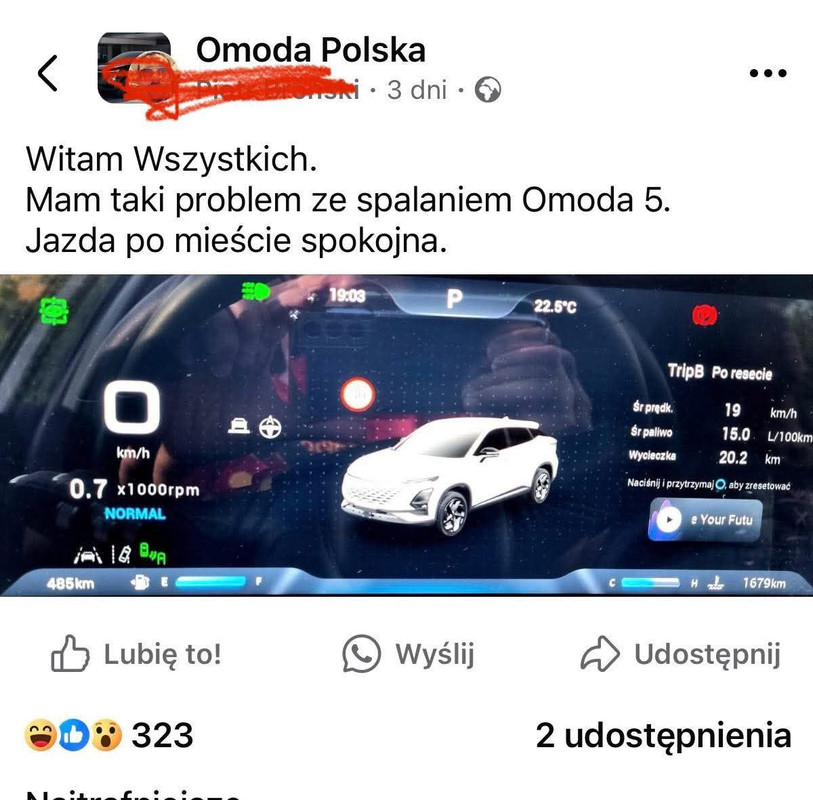The height and width of the screenshot is (800, 813).
Task: Tap the surprised wow reaction emoji
Action: point(106,735)
